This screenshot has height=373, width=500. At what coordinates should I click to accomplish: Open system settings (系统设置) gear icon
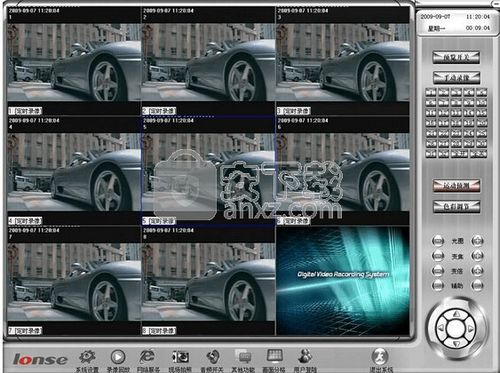(87, 357)
